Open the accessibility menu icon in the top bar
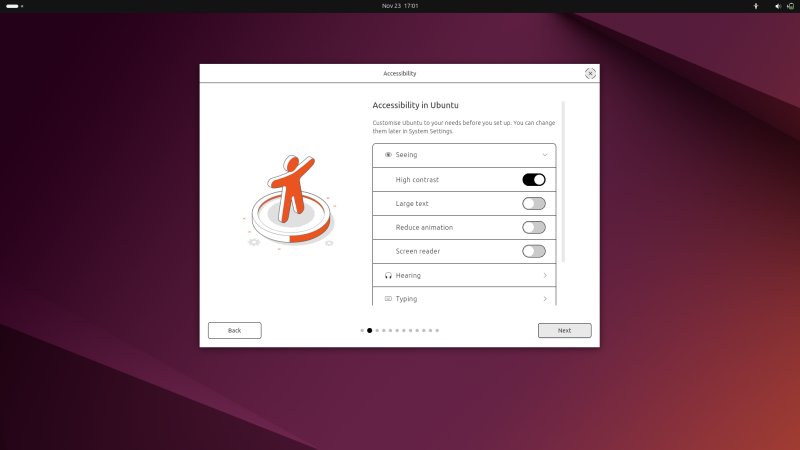Screen dimensions: 800x450 pos(756,6)
